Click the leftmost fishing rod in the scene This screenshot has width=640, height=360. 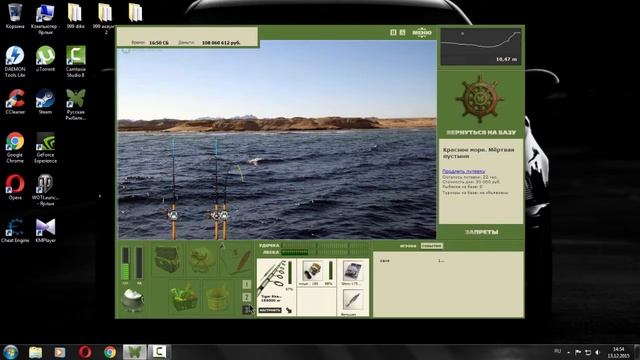(173, 188)
